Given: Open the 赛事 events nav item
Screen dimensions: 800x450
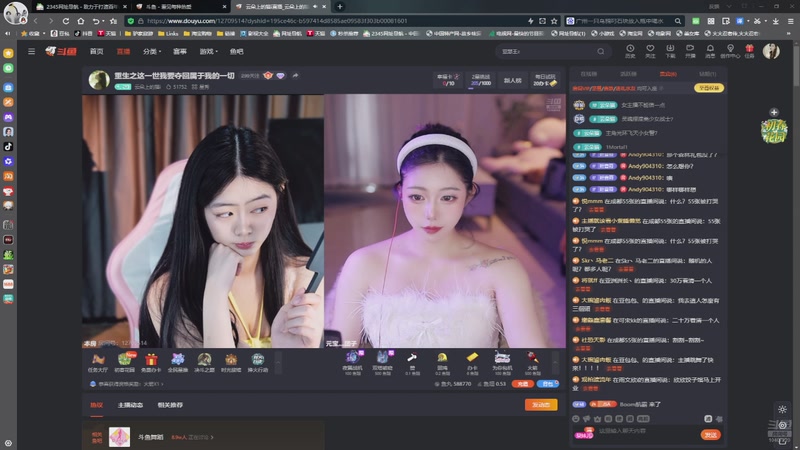Looking at the screenshot, I should [x=180, y=52].
